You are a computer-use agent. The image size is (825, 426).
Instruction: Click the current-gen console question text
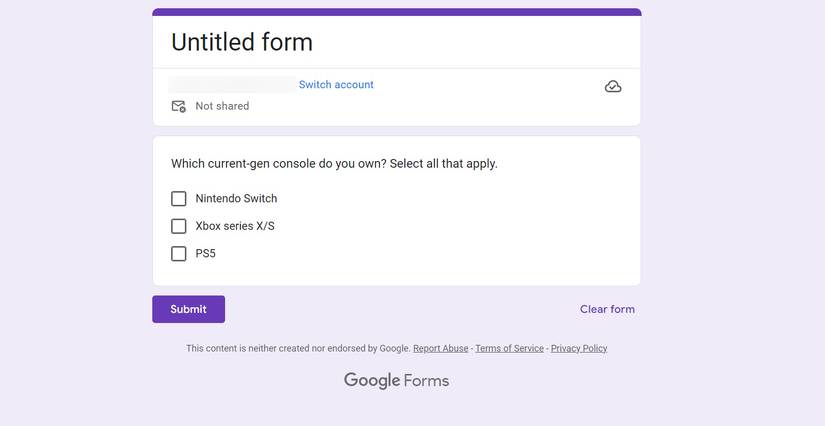[334, 163]
